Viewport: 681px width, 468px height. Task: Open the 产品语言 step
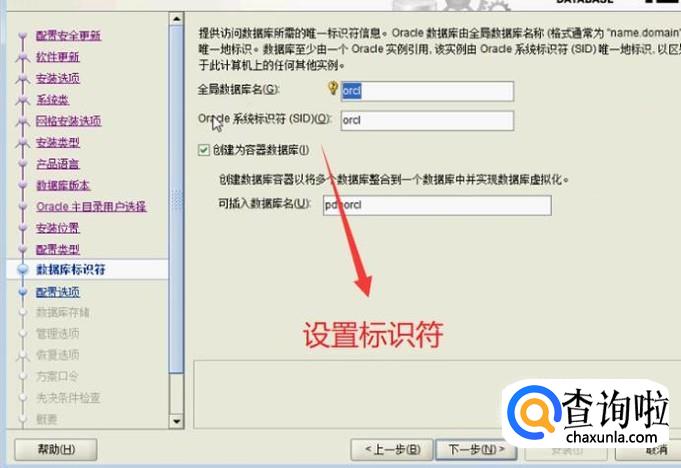pos(57,164)
